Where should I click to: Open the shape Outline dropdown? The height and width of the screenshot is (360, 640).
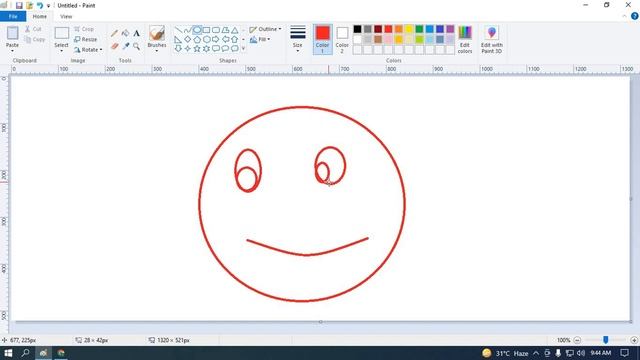pyautogui.click(x=265, y=29)
